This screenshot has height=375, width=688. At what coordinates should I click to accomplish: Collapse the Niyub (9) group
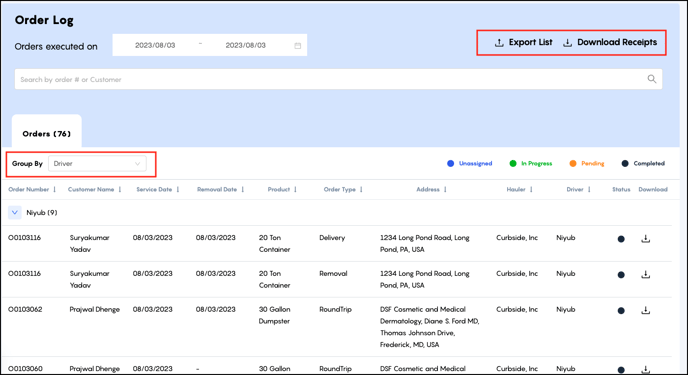coord(14,213)
